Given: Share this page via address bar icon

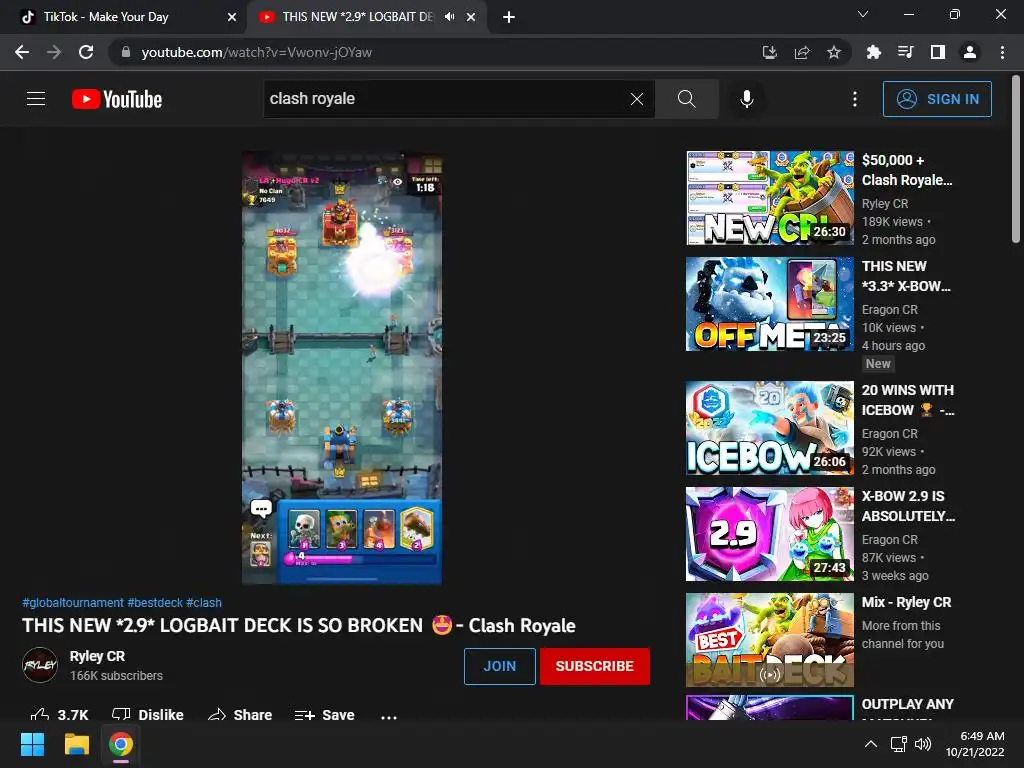Looking at the screenshot, I should 802,52.
